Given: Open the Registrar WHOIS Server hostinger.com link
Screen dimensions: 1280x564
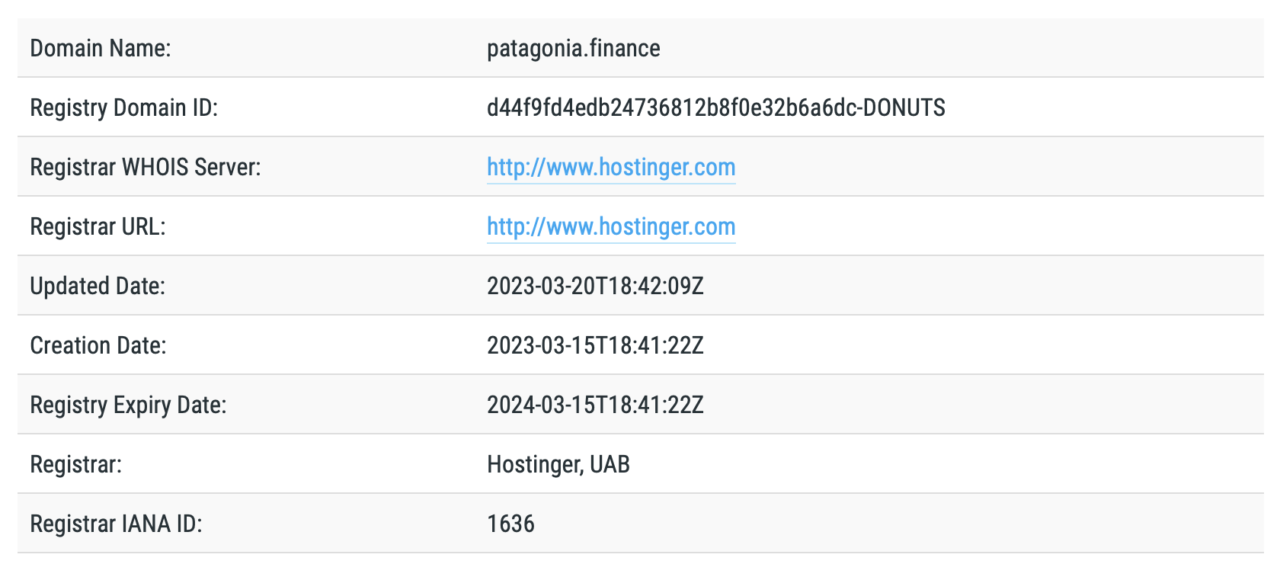Looking at the screenshot, I should 611,167.
